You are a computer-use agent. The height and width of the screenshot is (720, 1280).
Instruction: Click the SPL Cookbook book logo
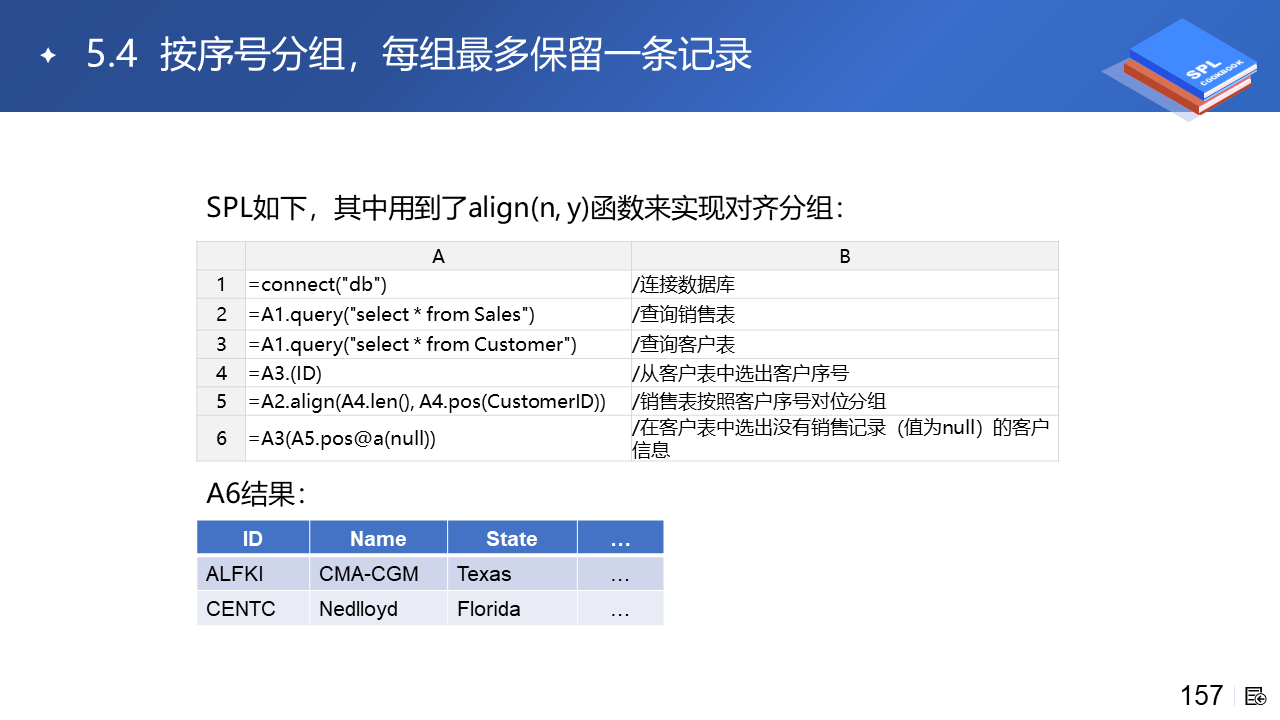[1182, 68]
